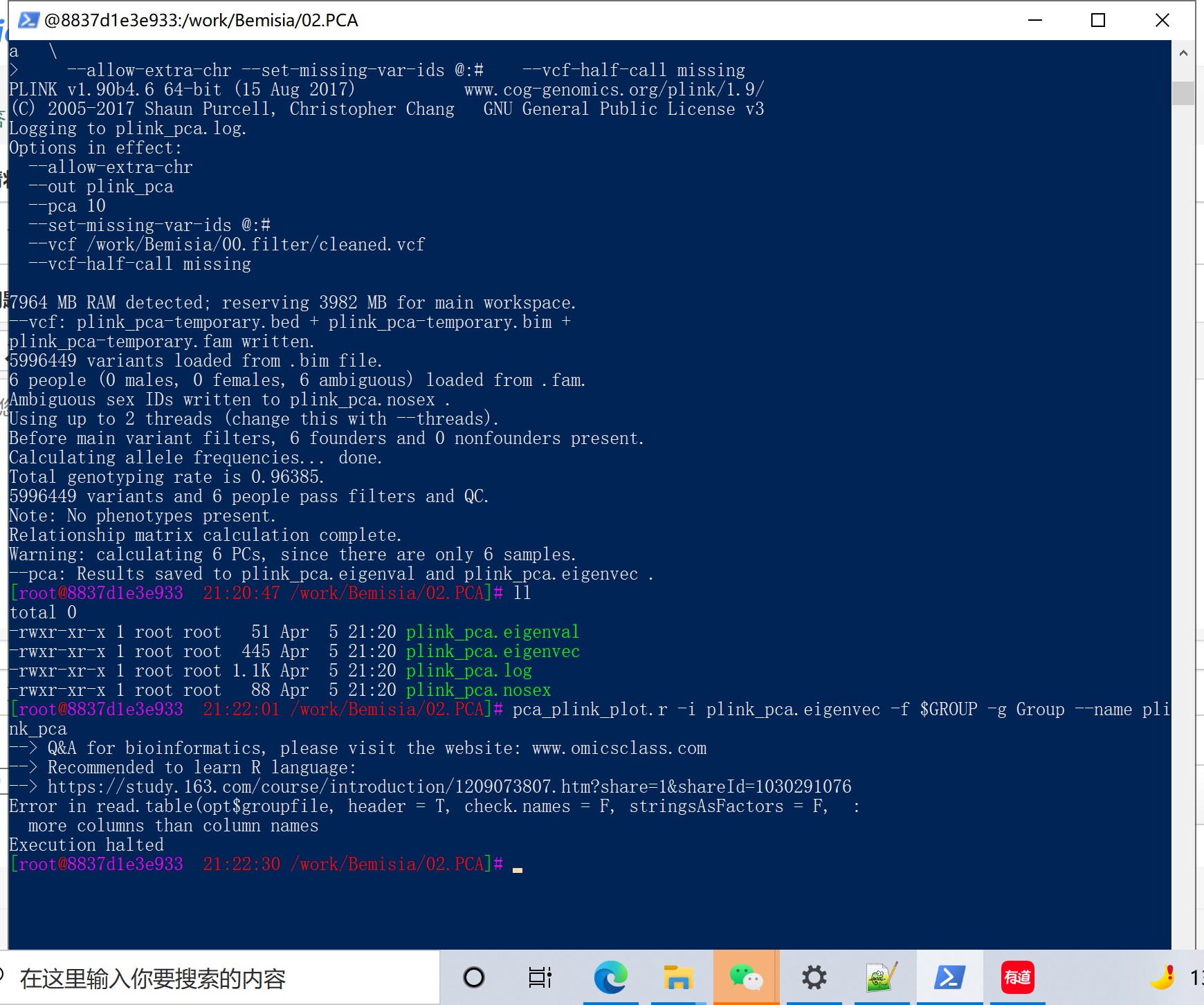Click the weather moon icon in taskbar
Screen dimensions: 1204x1005
click(x=1163, y=977)
